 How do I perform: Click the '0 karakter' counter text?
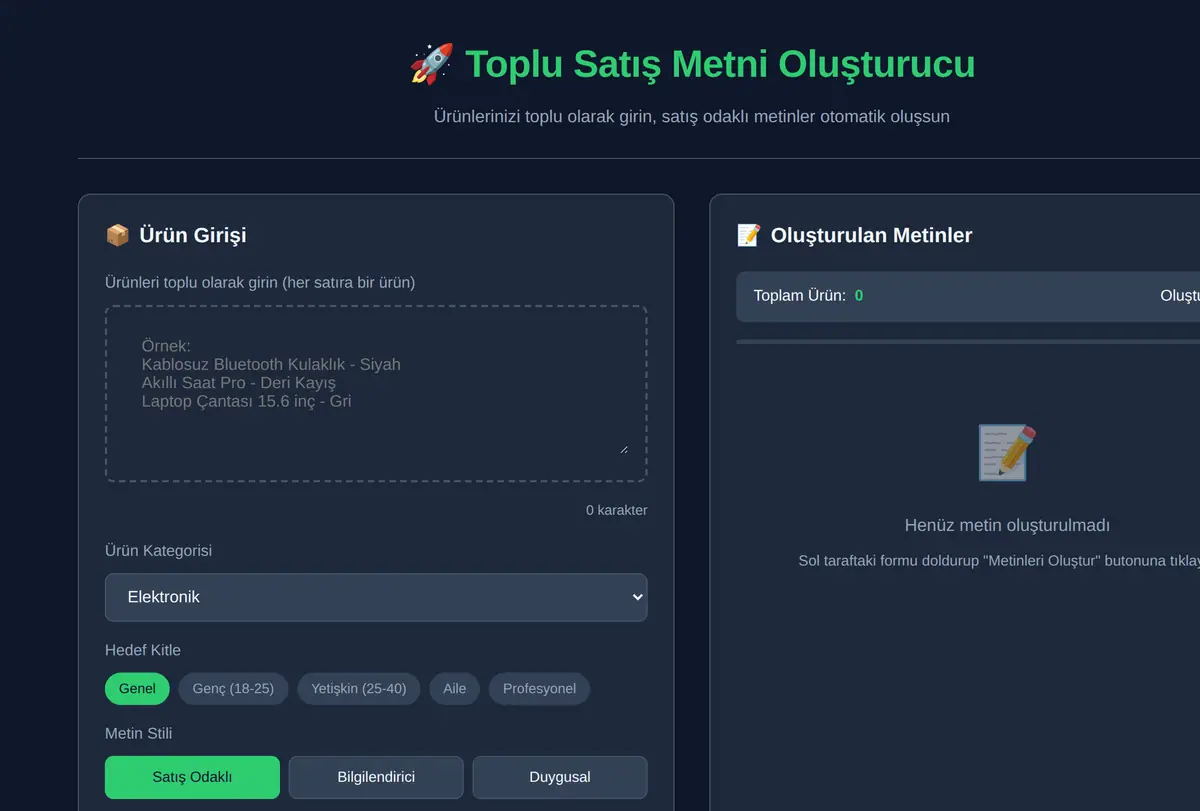coord(617,510)
